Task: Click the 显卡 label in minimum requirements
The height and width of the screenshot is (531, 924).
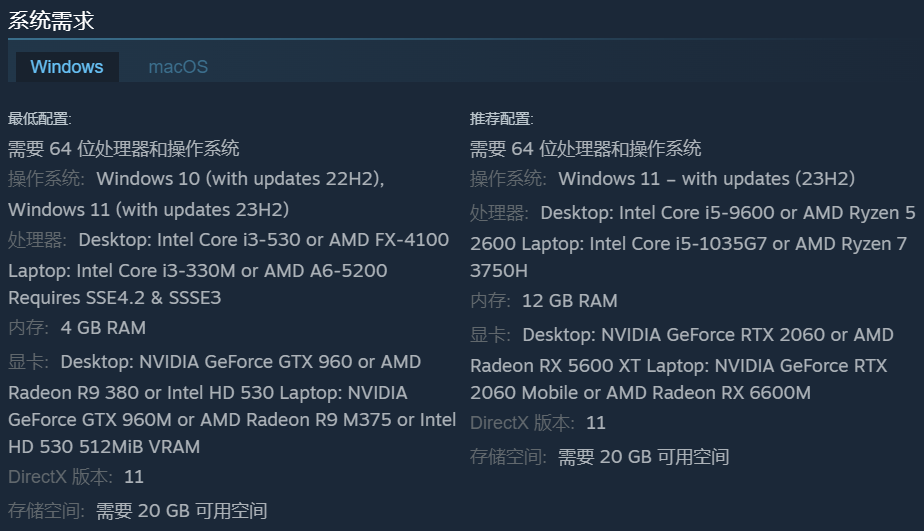Action: tap(29, 362)
